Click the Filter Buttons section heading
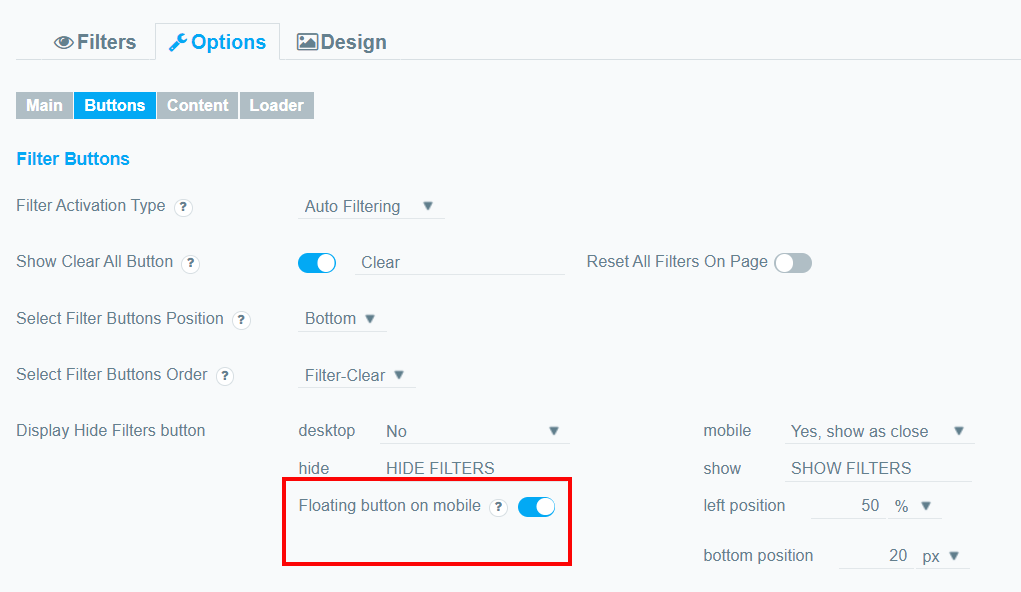Viewport: 1021px width, 592px height. pos(73,159)
